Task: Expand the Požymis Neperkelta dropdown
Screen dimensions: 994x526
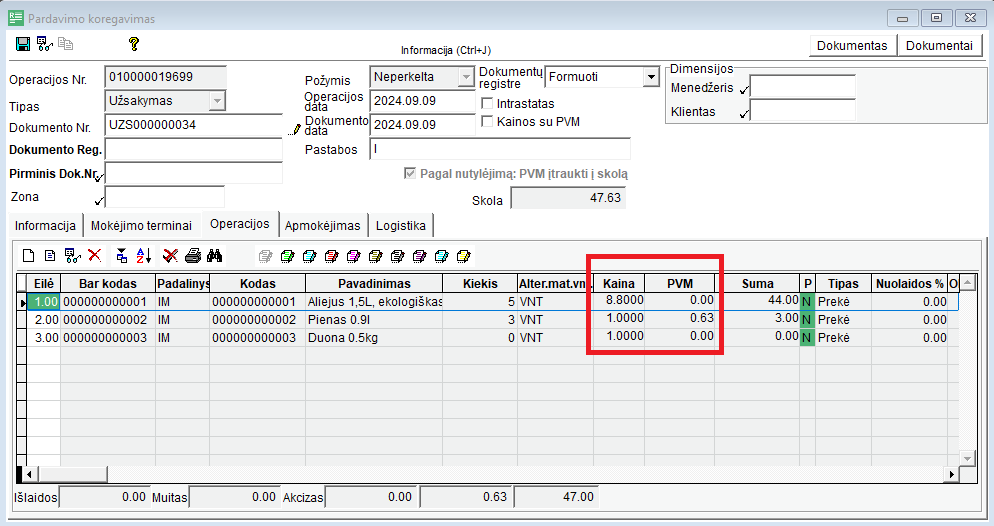Action: tap(465, 77)
